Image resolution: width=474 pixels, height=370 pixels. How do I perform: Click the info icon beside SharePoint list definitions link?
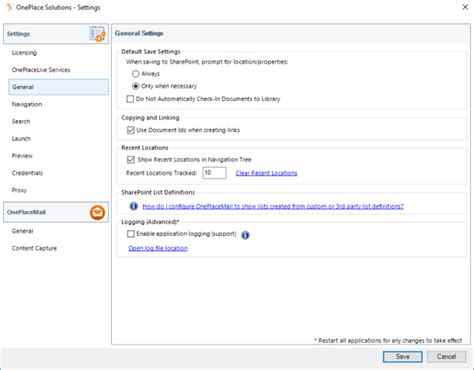coord(133,206)
